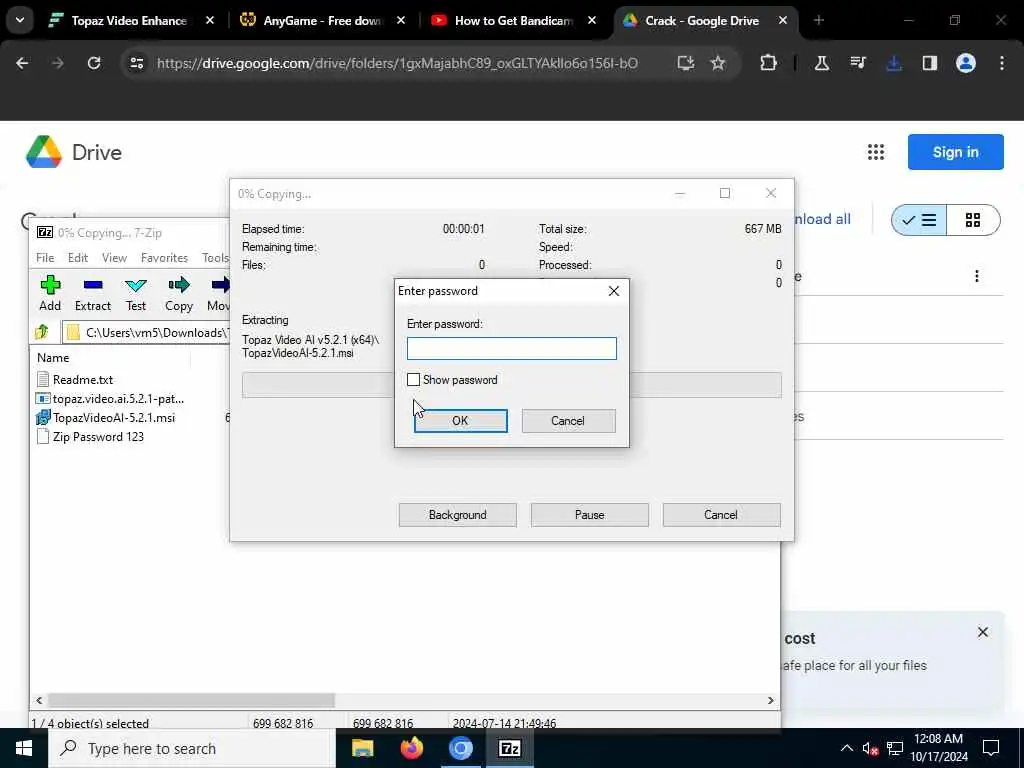Image resolution: width=1024 pixels, height=768 pixels.
Task: Switch Drive to grid layout view
Action: [x=973, y=220]
